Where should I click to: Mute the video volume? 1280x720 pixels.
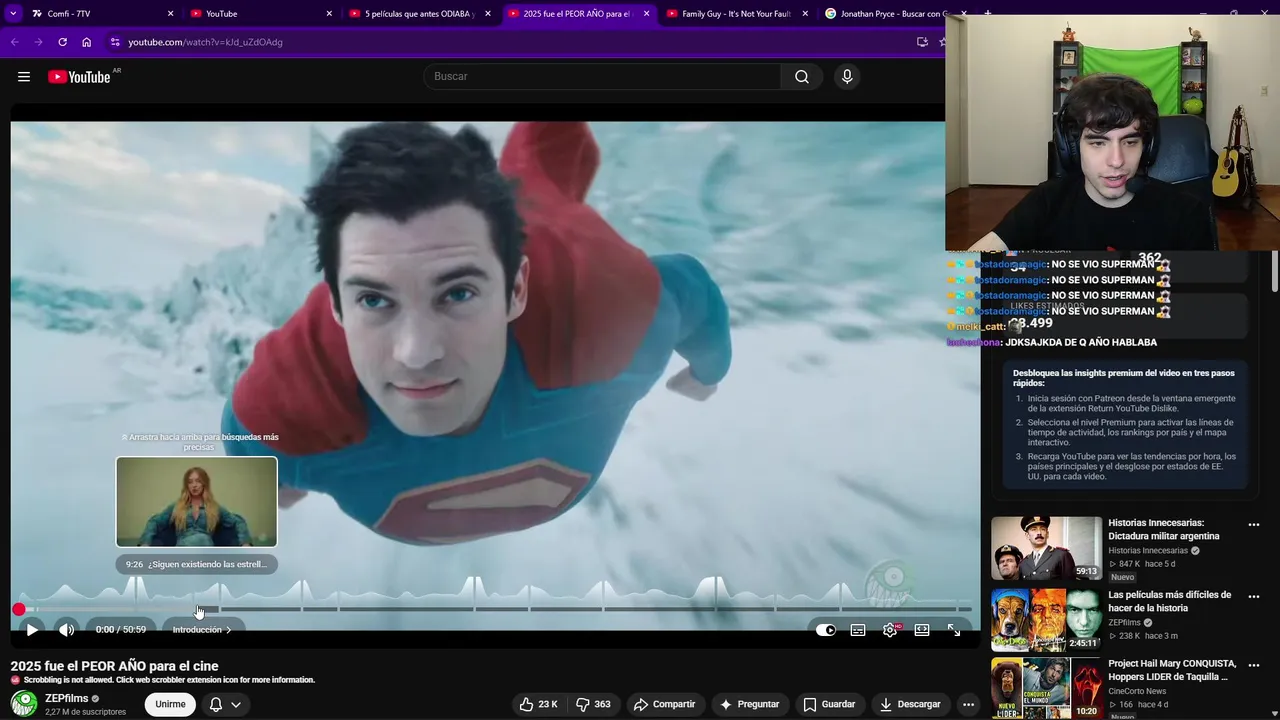click(66, 630)
